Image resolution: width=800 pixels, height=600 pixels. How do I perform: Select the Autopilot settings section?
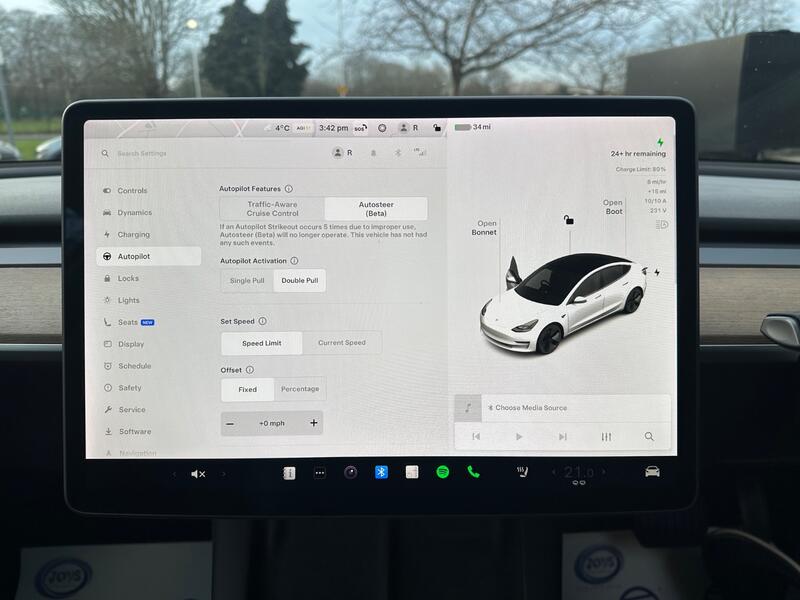point(148,256)
